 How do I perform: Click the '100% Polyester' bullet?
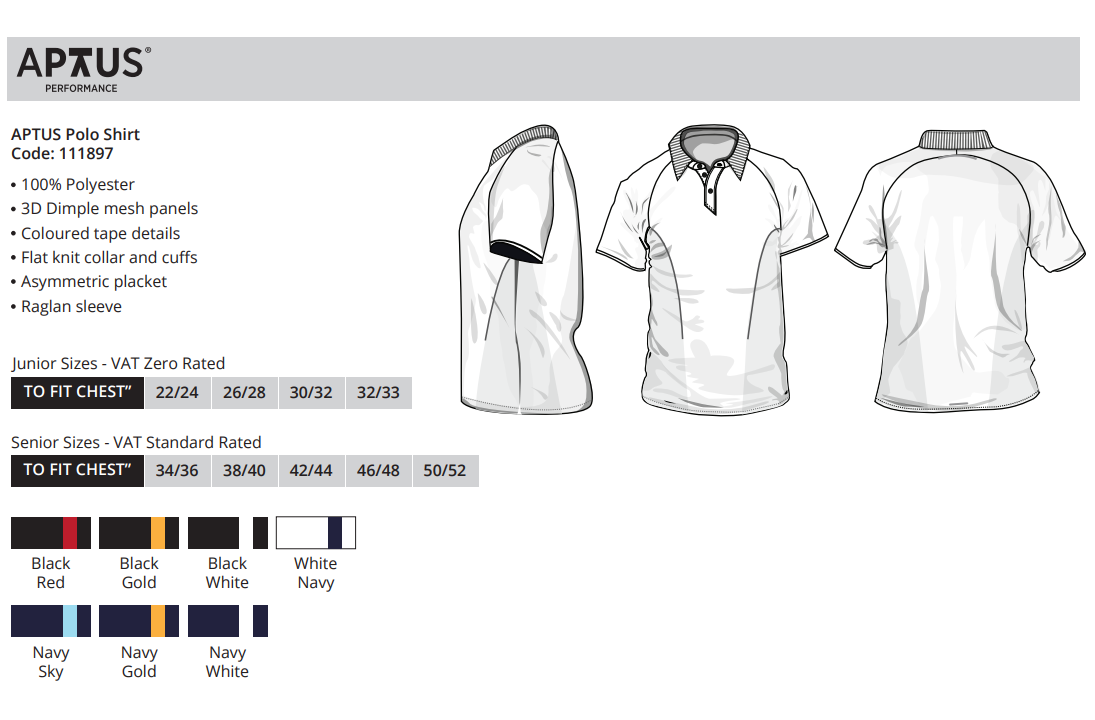point(73,184)
